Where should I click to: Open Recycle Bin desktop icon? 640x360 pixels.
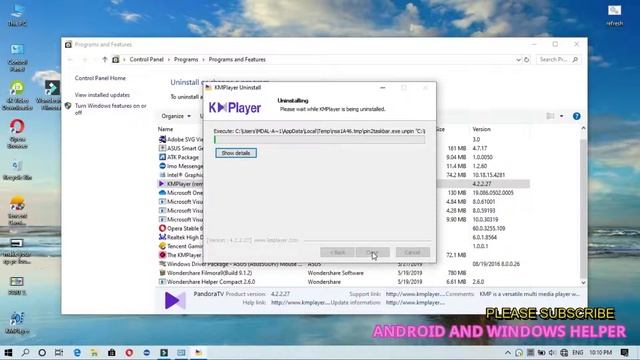(17, 170)
